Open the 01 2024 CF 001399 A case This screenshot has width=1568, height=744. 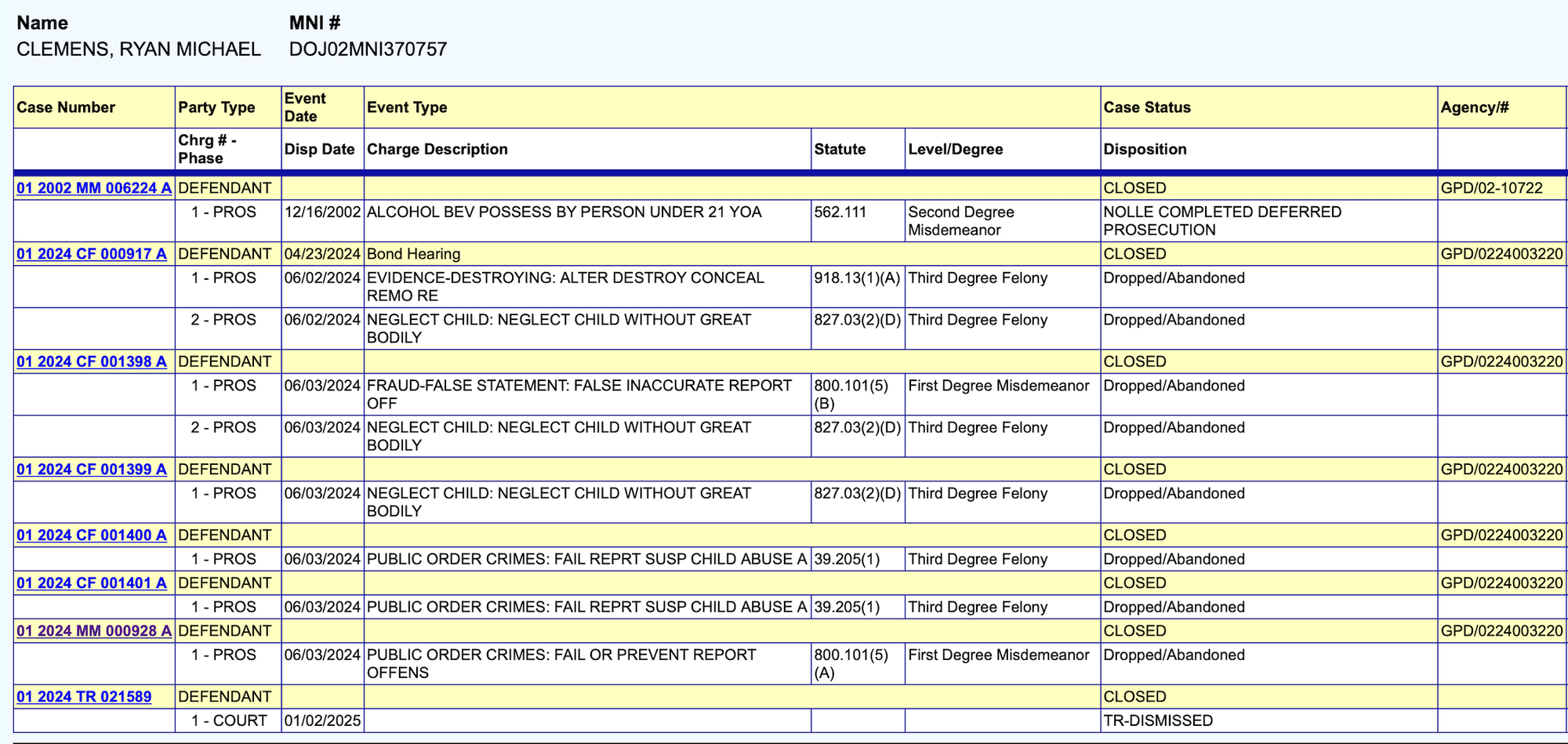(x=91, y=469)
